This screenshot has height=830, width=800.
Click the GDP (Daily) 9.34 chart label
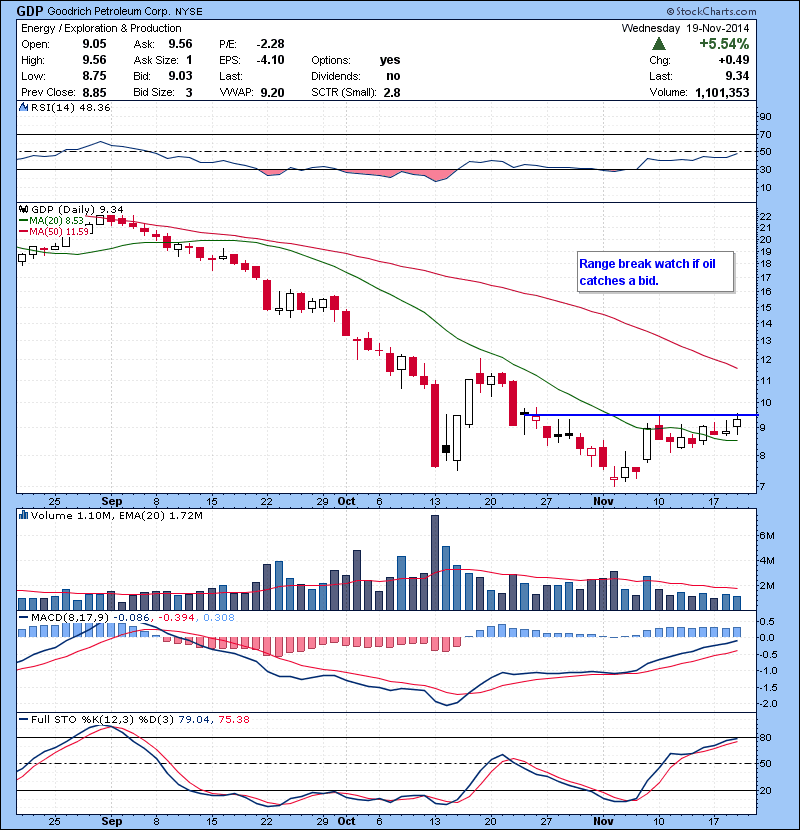coord(77,210)
